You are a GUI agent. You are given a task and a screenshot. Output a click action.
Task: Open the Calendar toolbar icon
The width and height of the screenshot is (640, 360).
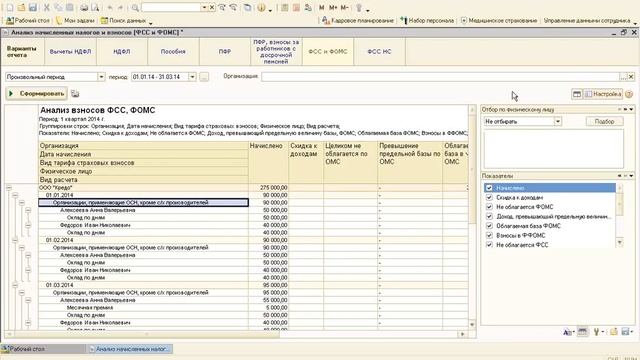[x=296, y=7]
